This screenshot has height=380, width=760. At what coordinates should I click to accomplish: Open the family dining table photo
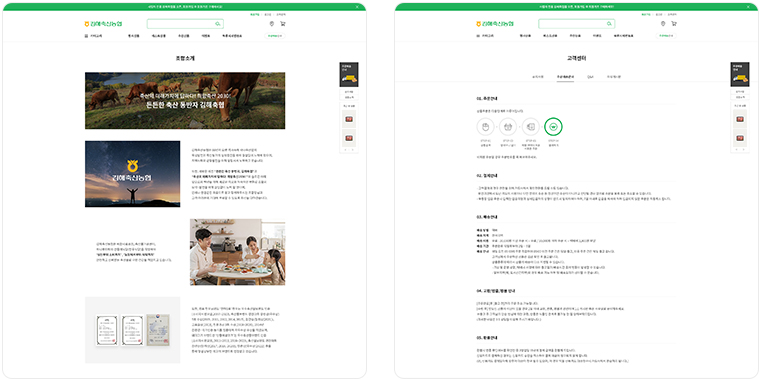(238, 252)
